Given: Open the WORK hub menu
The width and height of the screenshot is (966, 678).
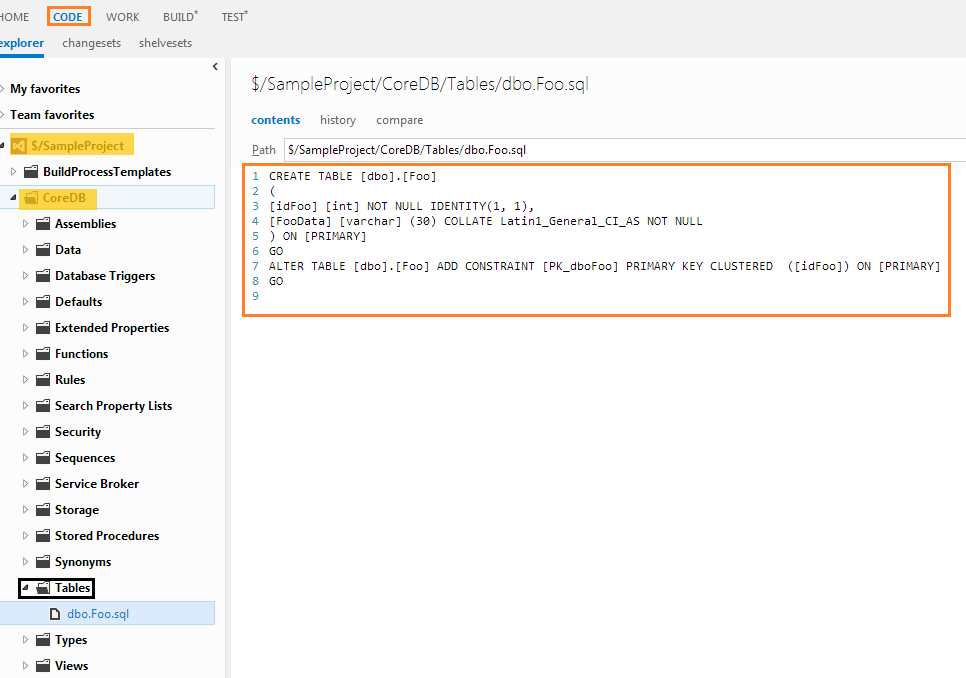Looking at the screenshot, I should coord(123,17).
